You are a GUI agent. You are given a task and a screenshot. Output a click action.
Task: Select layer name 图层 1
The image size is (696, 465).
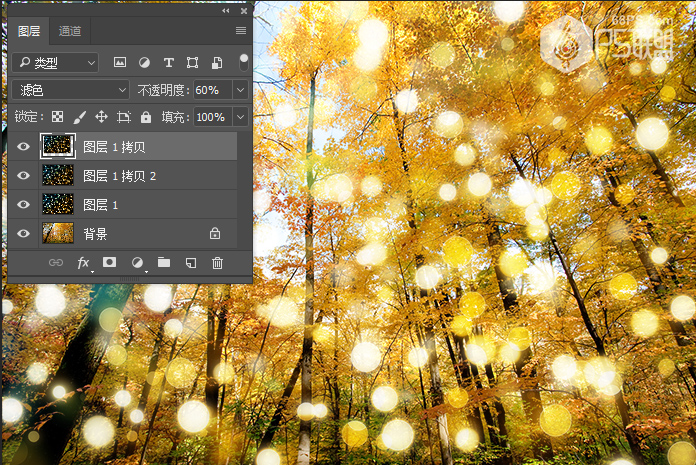(x=100, y=205)
